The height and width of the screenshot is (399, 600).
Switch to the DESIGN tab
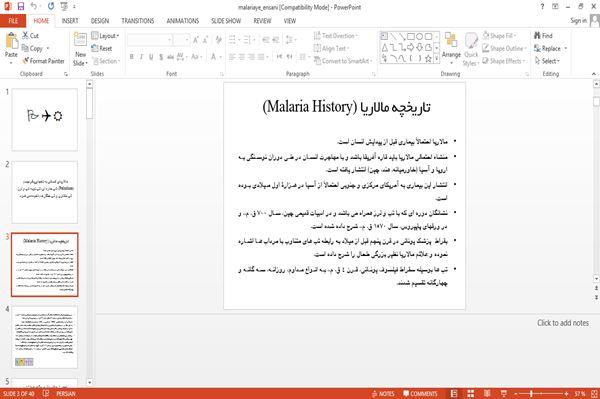(x=100, y=21)
